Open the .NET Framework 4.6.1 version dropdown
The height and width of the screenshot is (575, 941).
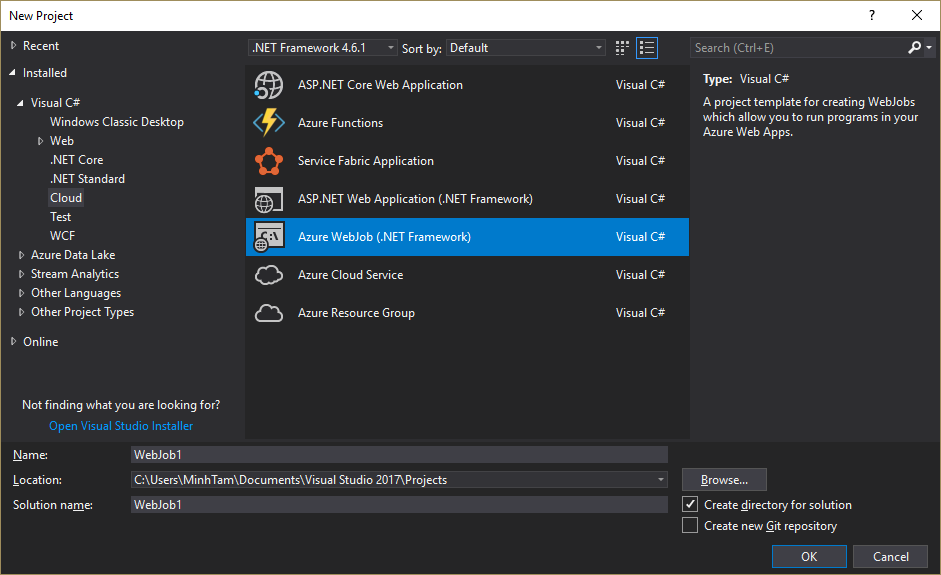(322, 47)
